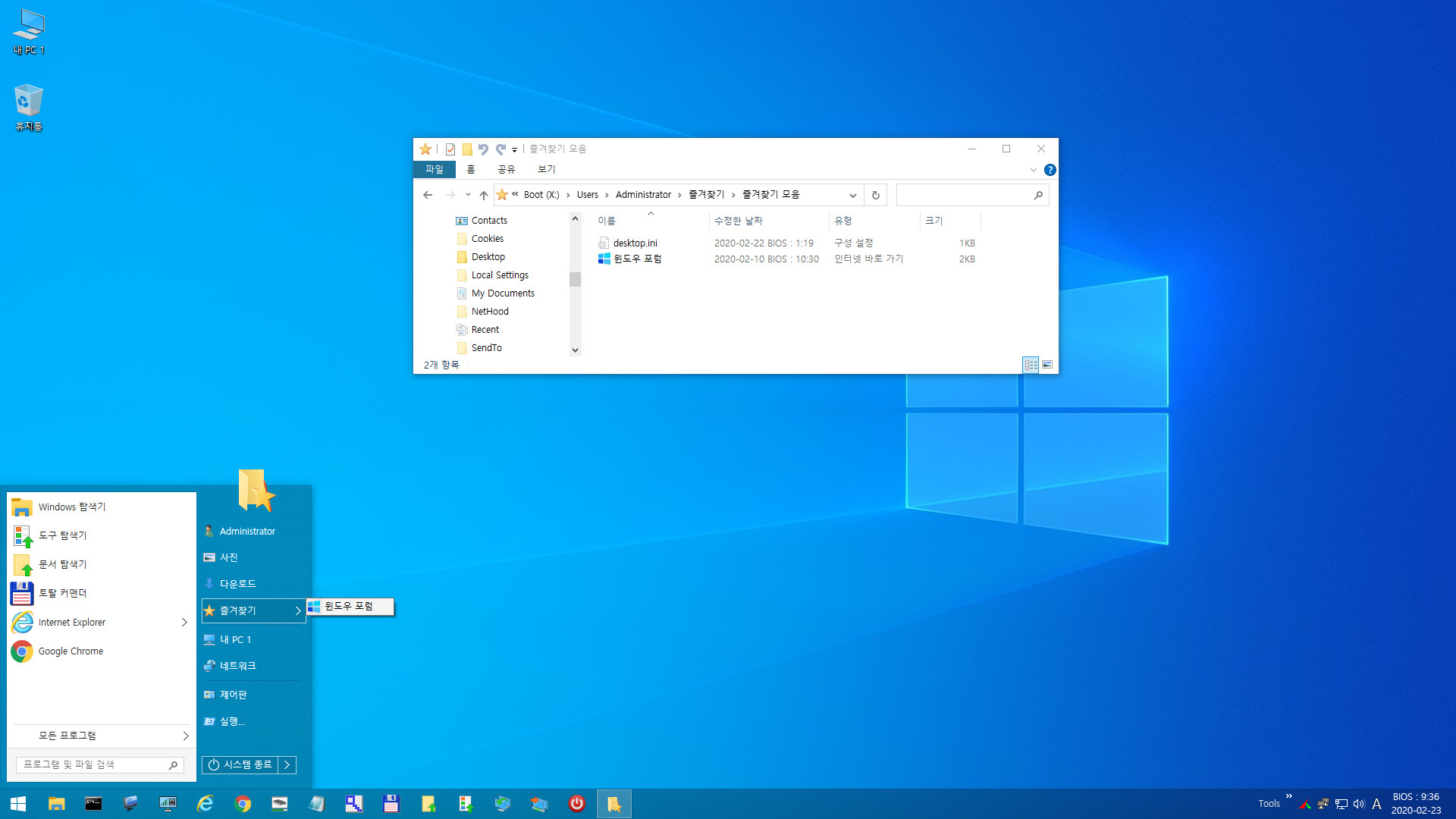Launch 토탈 커맨더 from start menu
This screenshot has height=819, width=1456.
click(101, 593)
